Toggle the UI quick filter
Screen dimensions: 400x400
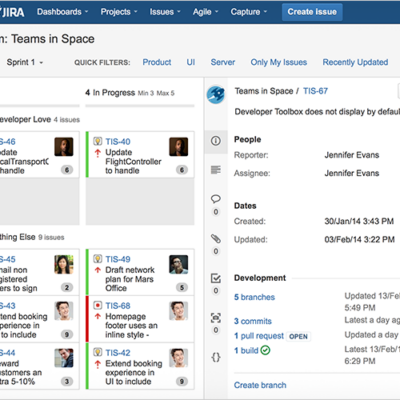pos(191,62)
